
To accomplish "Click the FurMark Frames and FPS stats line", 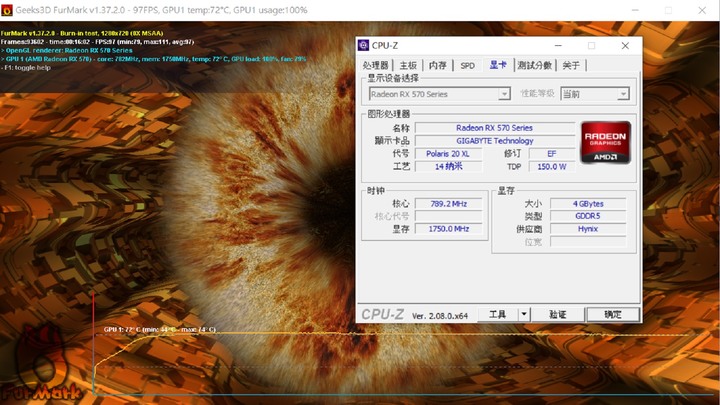I will (97, 42).
